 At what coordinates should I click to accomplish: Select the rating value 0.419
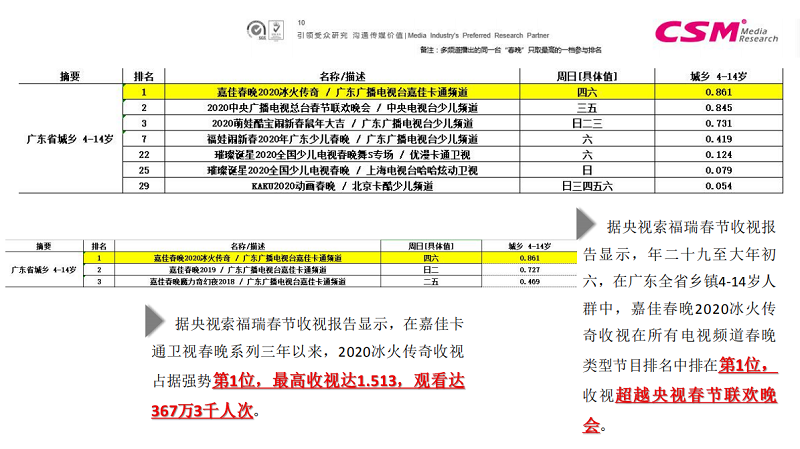pos(718,139)
